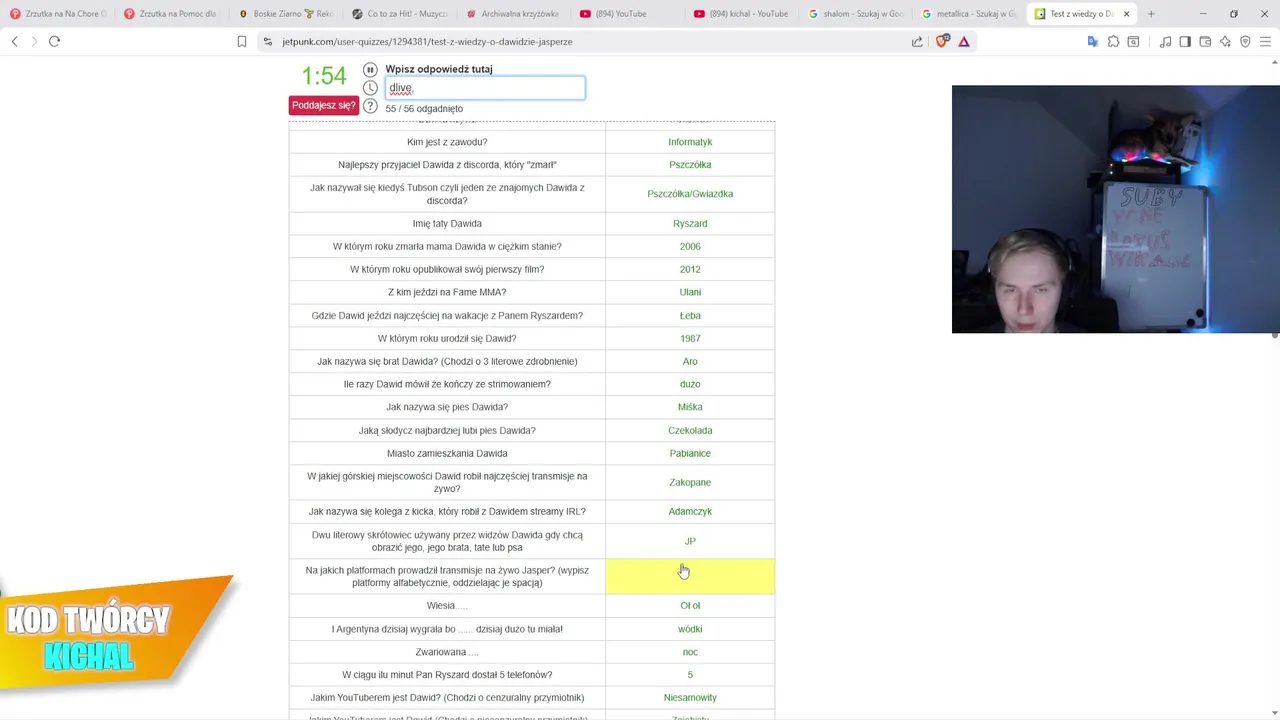
Task: Switch to the 'shalom - Szukaj w Goo' tab
Action: pos(857,14)
